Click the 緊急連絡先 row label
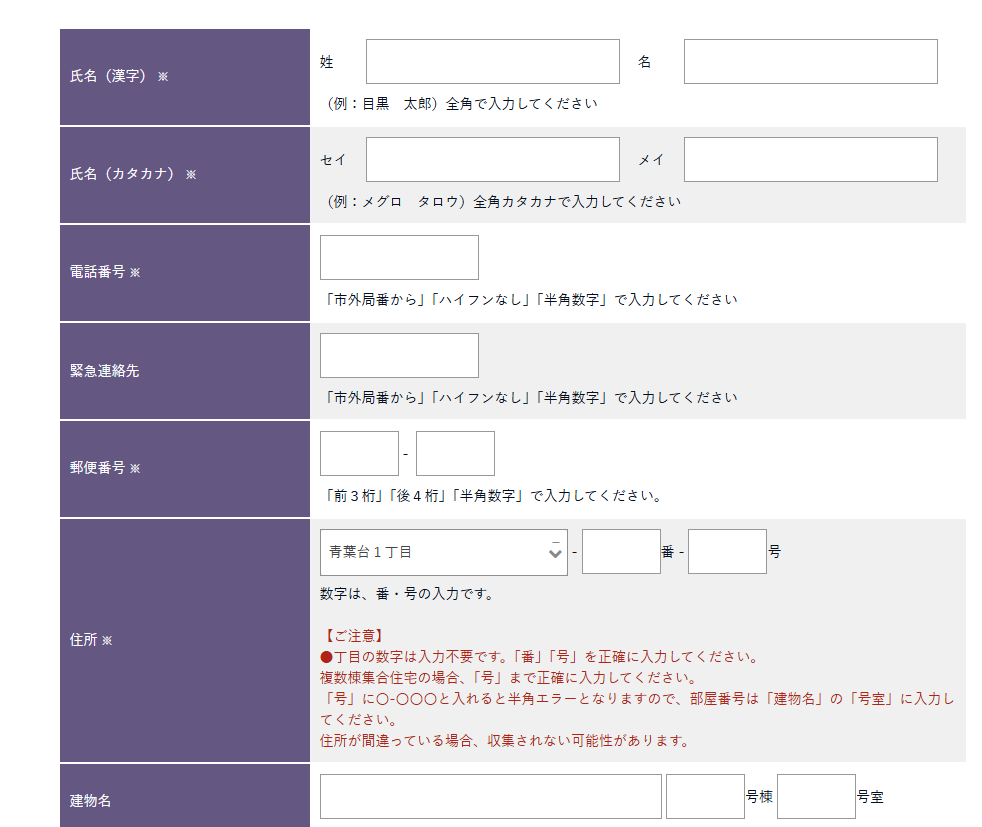Image resolution: width=982 pixels, height=827 pixels. [105, 371]
